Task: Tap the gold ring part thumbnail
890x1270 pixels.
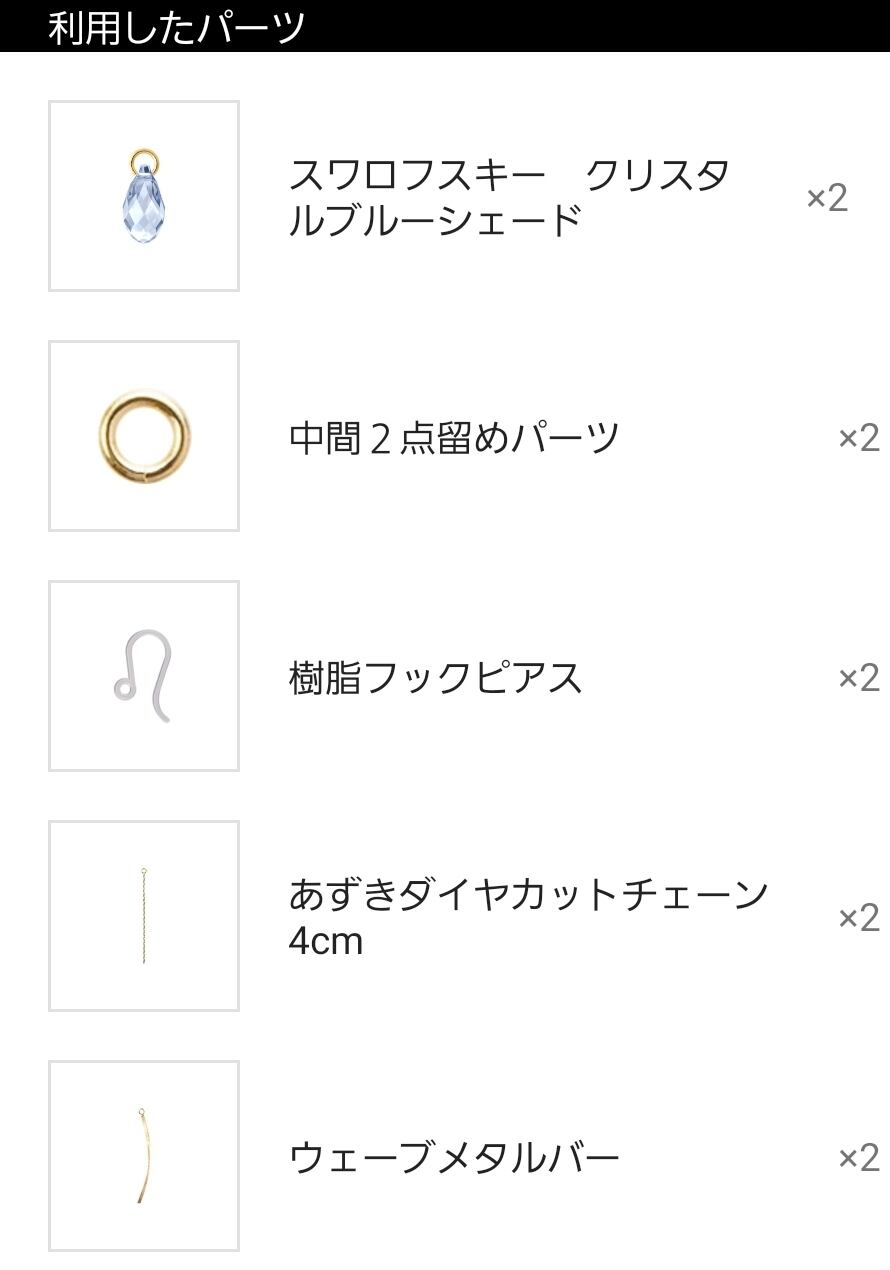Action: tap(144, 436)
